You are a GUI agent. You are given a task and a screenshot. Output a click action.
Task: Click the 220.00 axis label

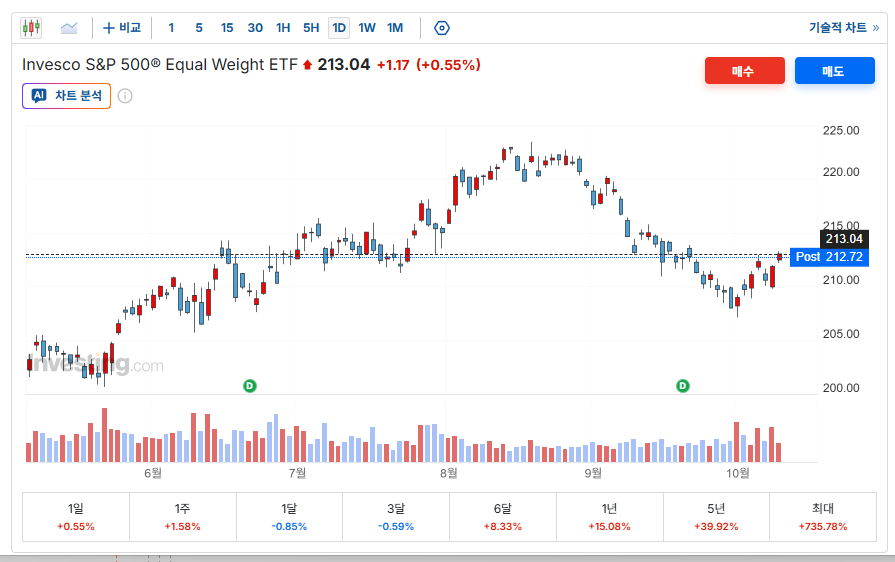841,172
